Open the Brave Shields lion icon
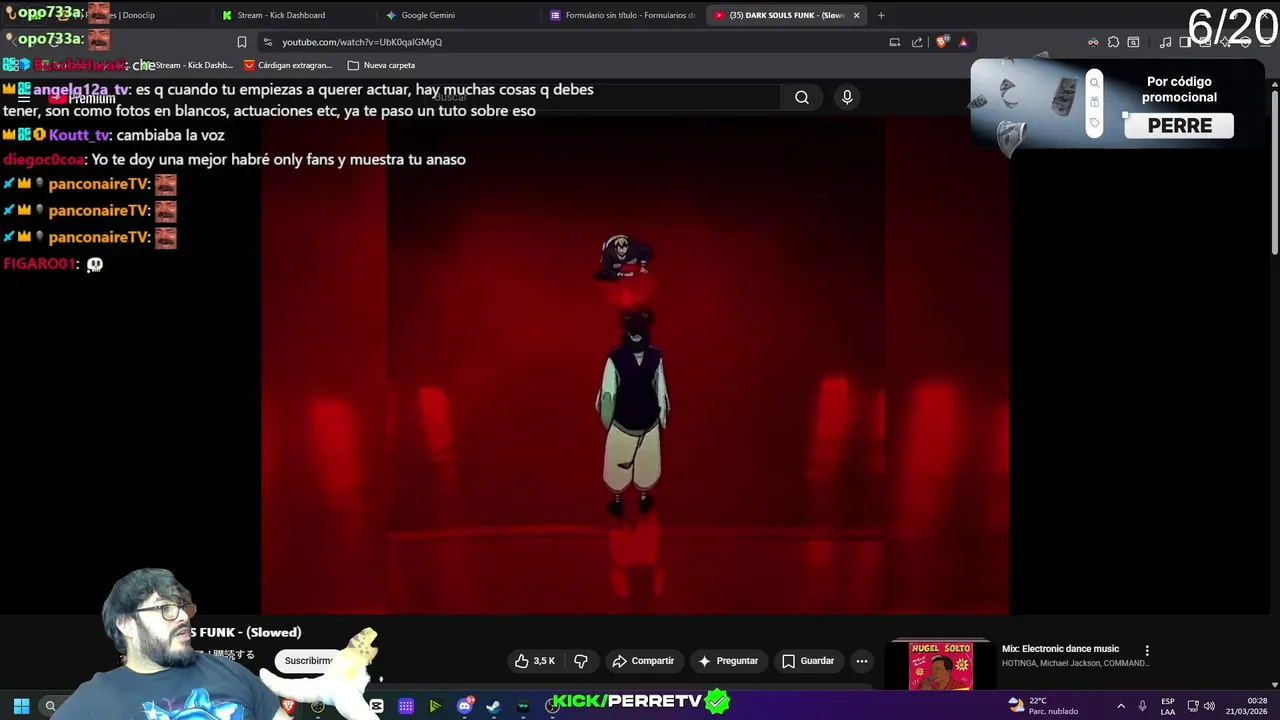Image resolution: width=1280 pixels, height=720 pixels. [941, 42]
